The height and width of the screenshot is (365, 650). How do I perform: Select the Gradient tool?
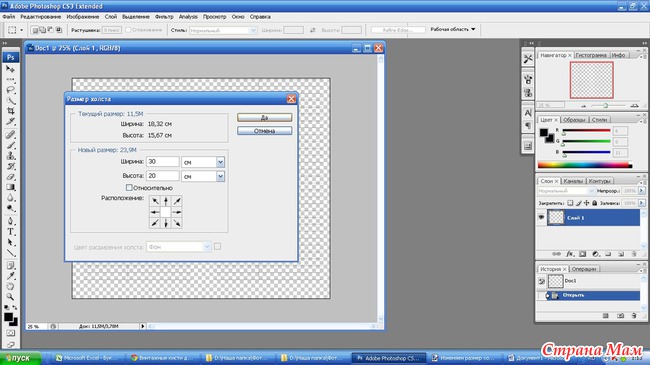tap(10, 187)
